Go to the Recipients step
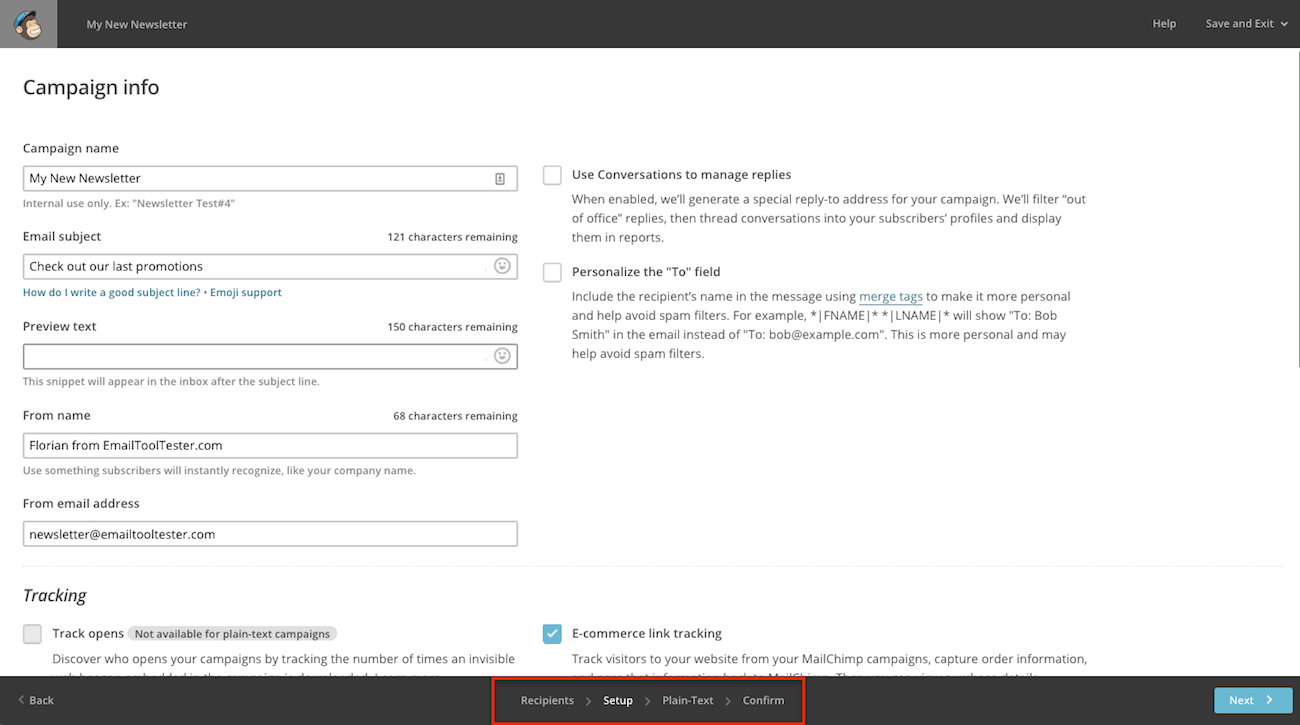This screenshot has width=1300, height=725. coord(547,700)
